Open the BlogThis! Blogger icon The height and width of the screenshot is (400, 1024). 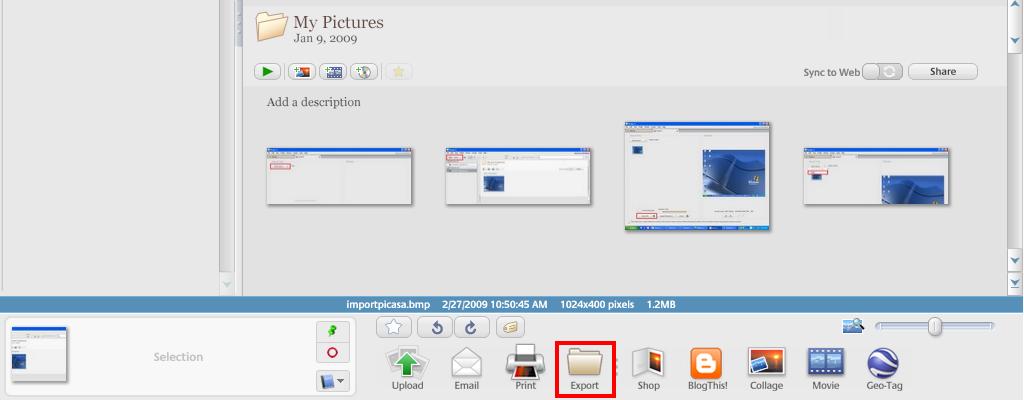pos(707,362)
